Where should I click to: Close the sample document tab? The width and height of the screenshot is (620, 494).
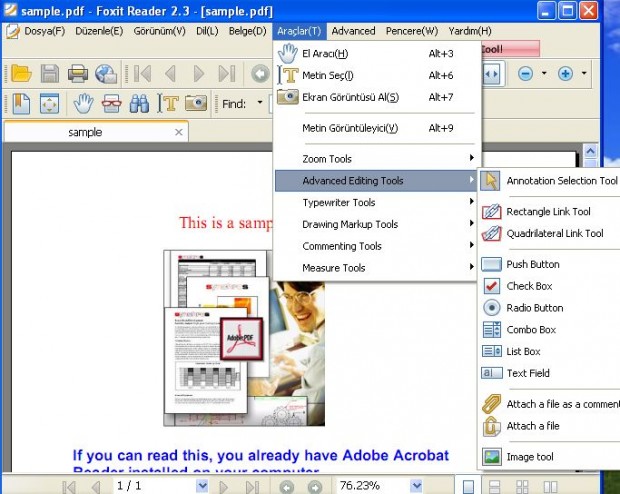(179, 132)
